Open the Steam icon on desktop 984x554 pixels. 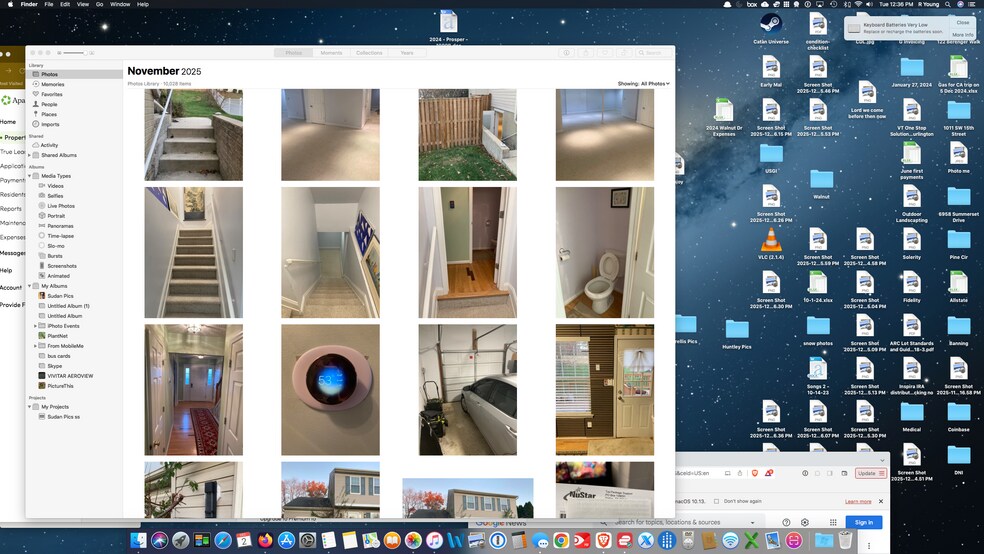point(771,24)
